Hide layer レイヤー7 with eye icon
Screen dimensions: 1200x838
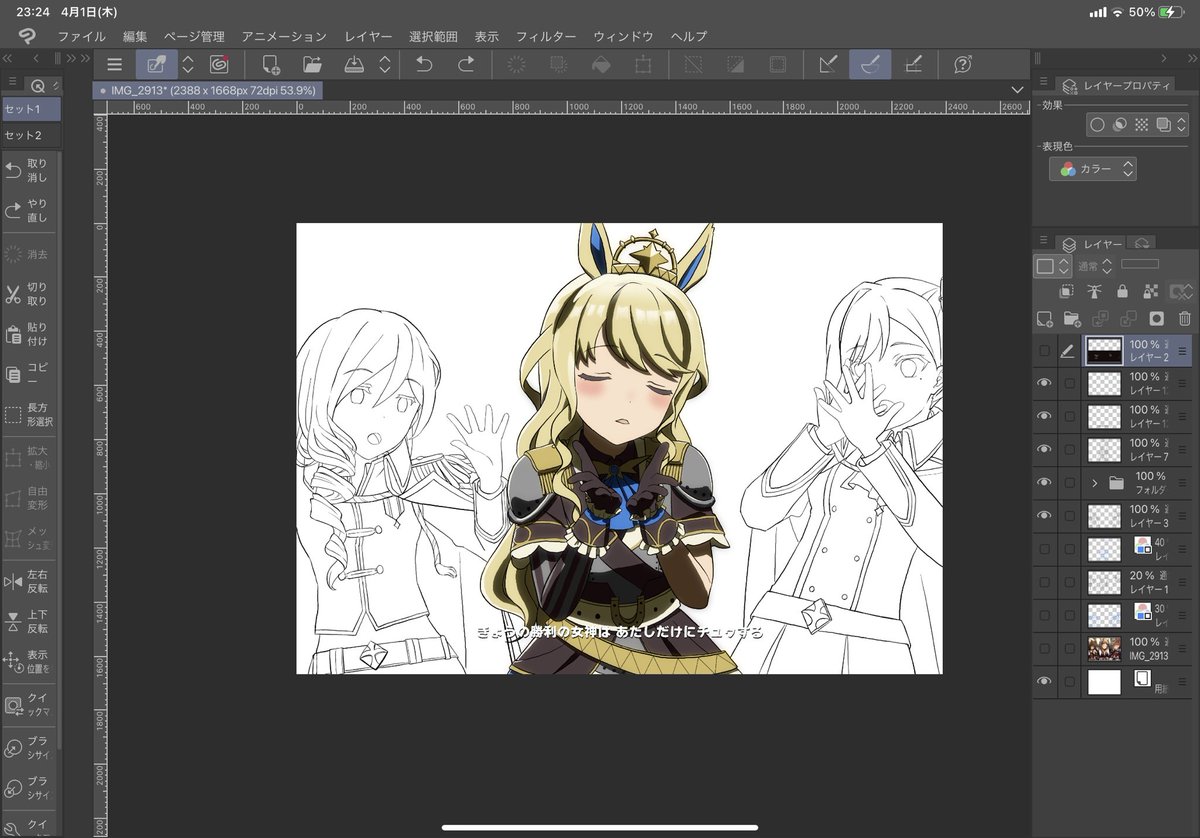coord(1045,449)
